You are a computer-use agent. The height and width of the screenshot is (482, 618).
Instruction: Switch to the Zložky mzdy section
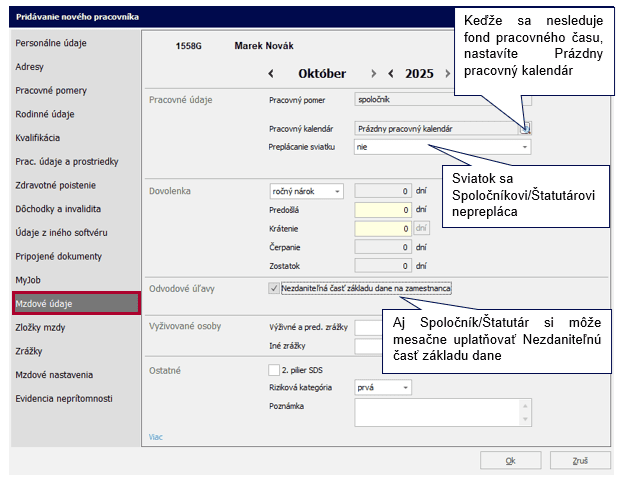(42, 327)
